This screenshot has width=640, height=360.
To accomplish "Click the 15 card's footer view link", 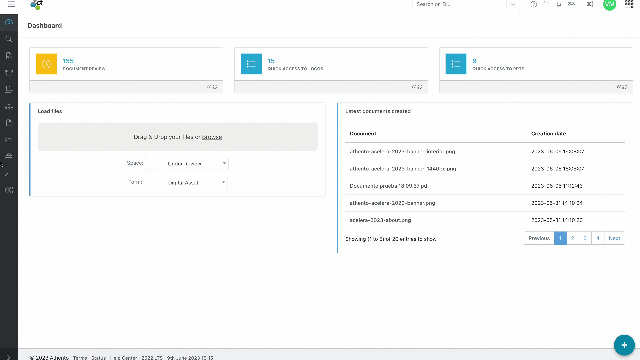I will (x=417, y=87).
